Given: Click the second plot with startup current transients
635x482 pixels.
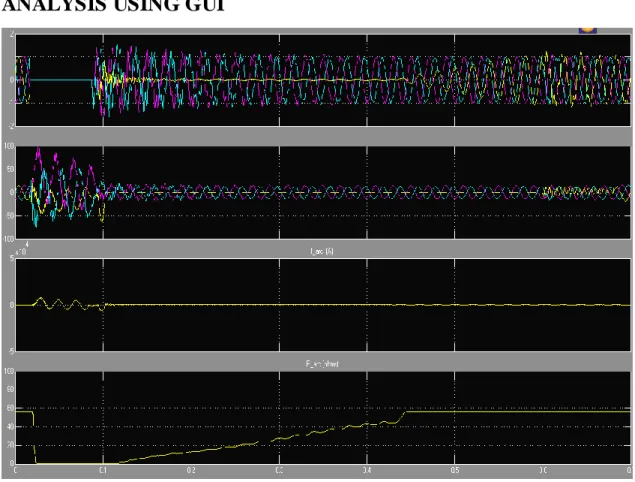Looking at the screenshot, I should click(323, 192).
